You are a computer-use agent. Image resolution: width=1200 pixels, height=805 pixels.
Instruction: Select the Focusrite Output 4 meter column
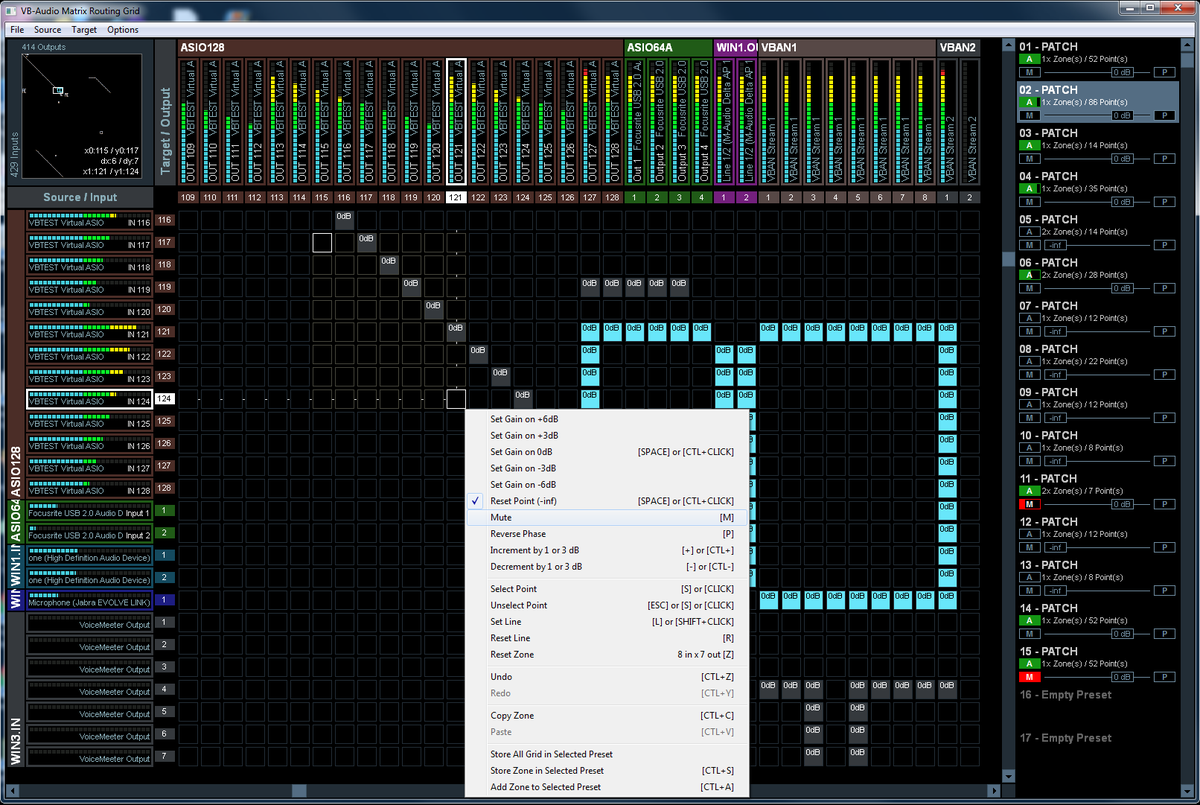pyautogui.click(x=701, y=121)
